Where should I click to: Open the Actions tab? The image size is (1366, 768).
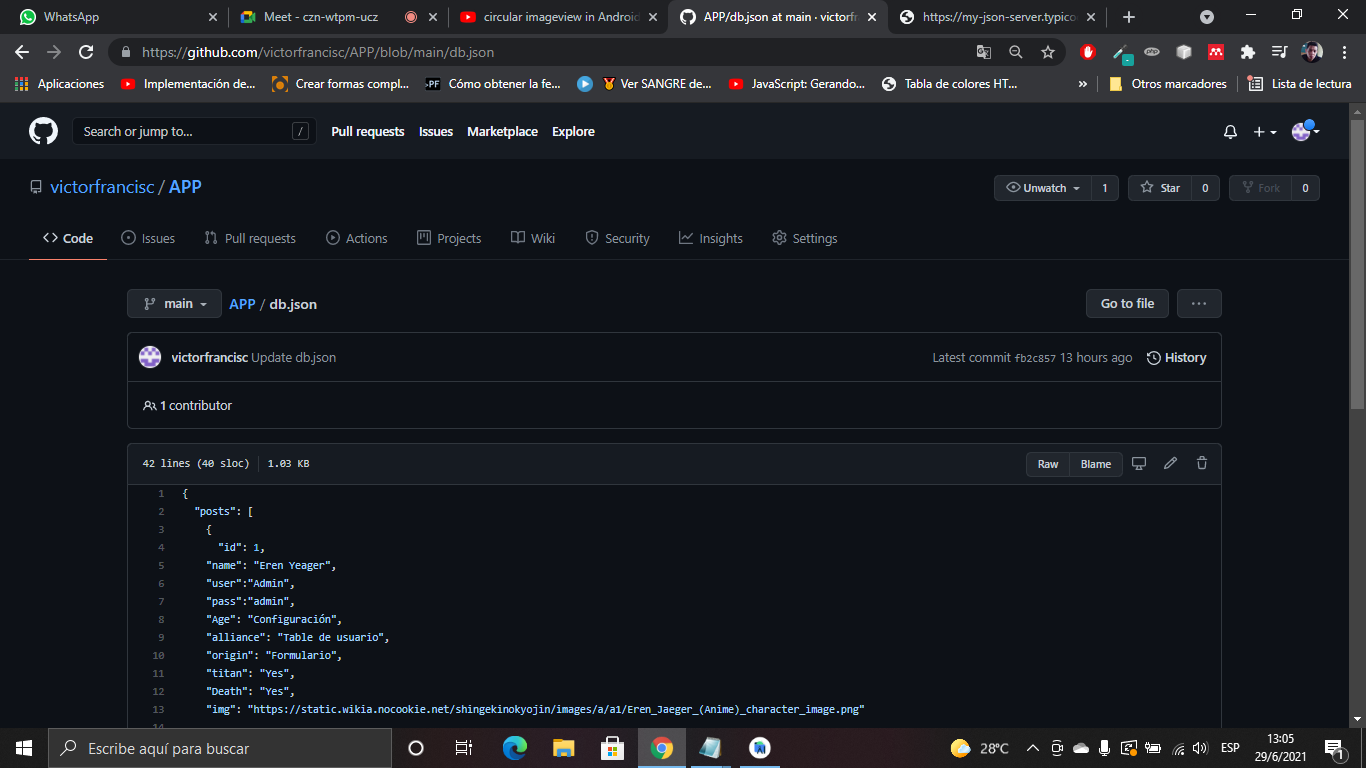357,238
